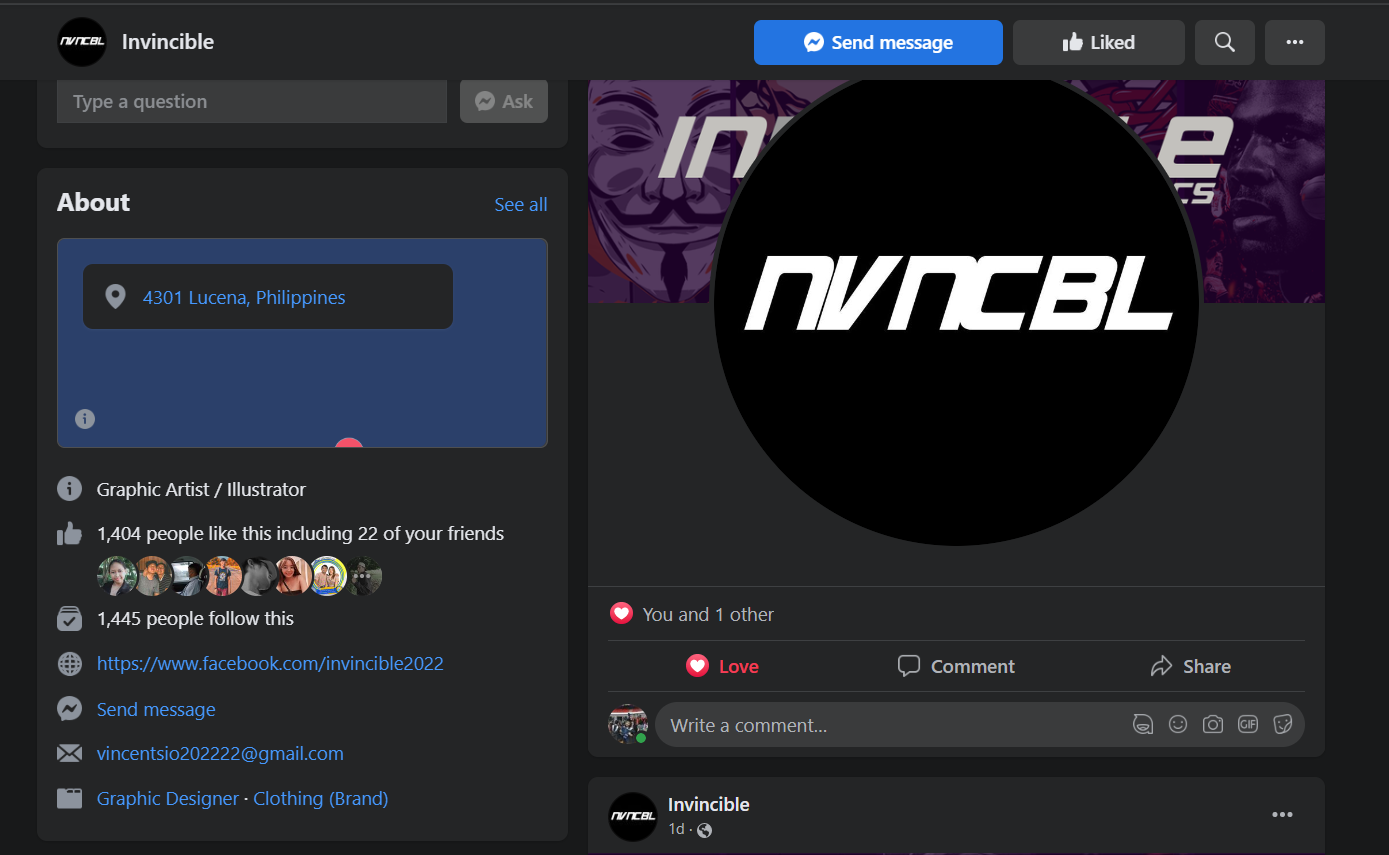Screen dimensions: 1389x855
Task: Open the 4301 Lucena, Philippines address link
Action: pos(244,297)
